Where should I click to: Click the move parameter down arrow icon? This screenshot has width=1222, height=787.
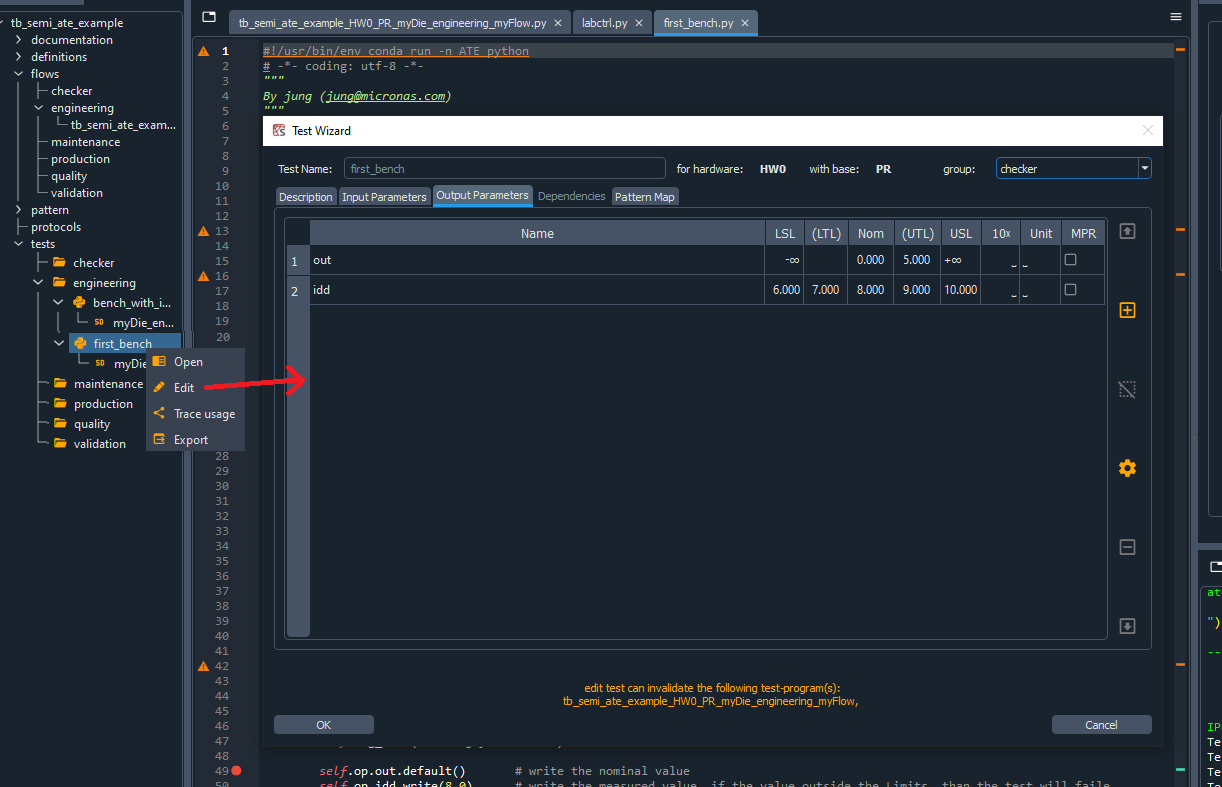pos(1127,626)
